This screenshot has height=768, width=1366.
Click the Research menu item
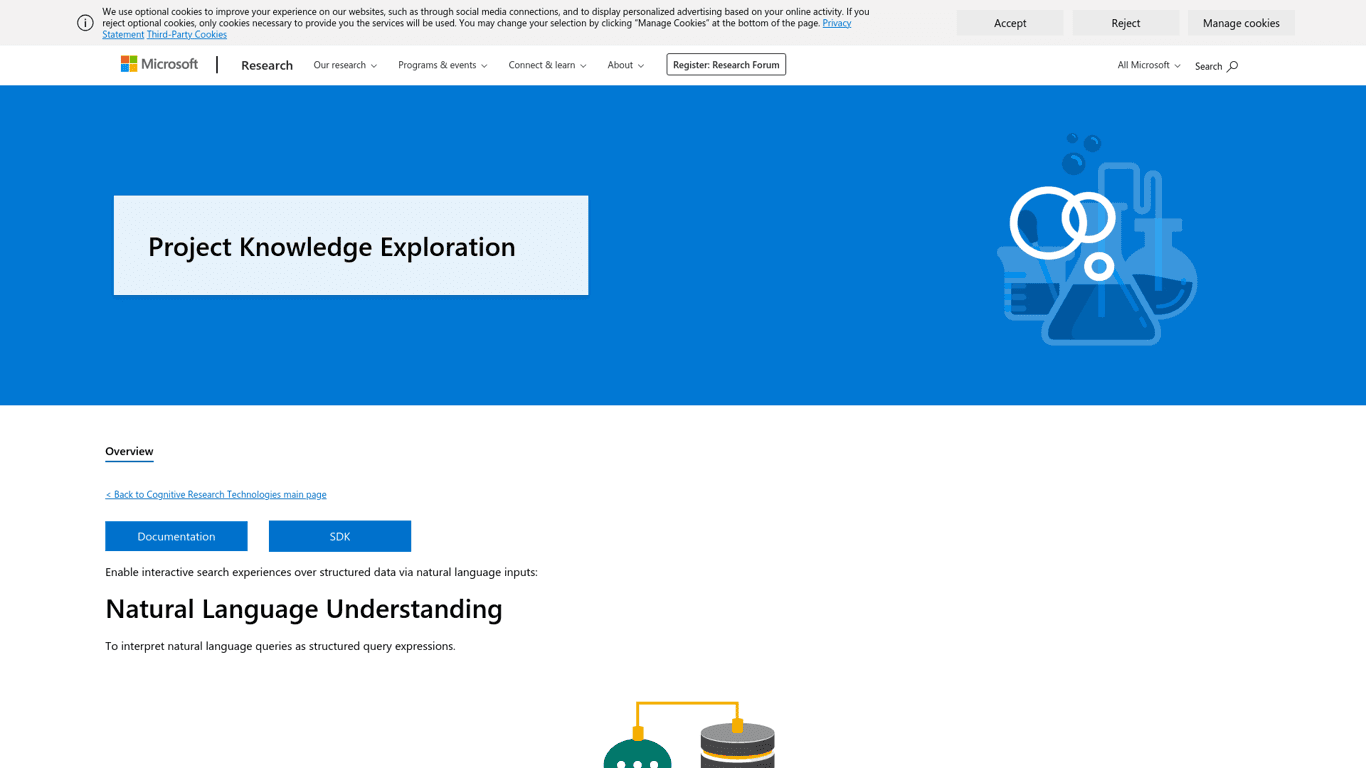pos(266,65)
